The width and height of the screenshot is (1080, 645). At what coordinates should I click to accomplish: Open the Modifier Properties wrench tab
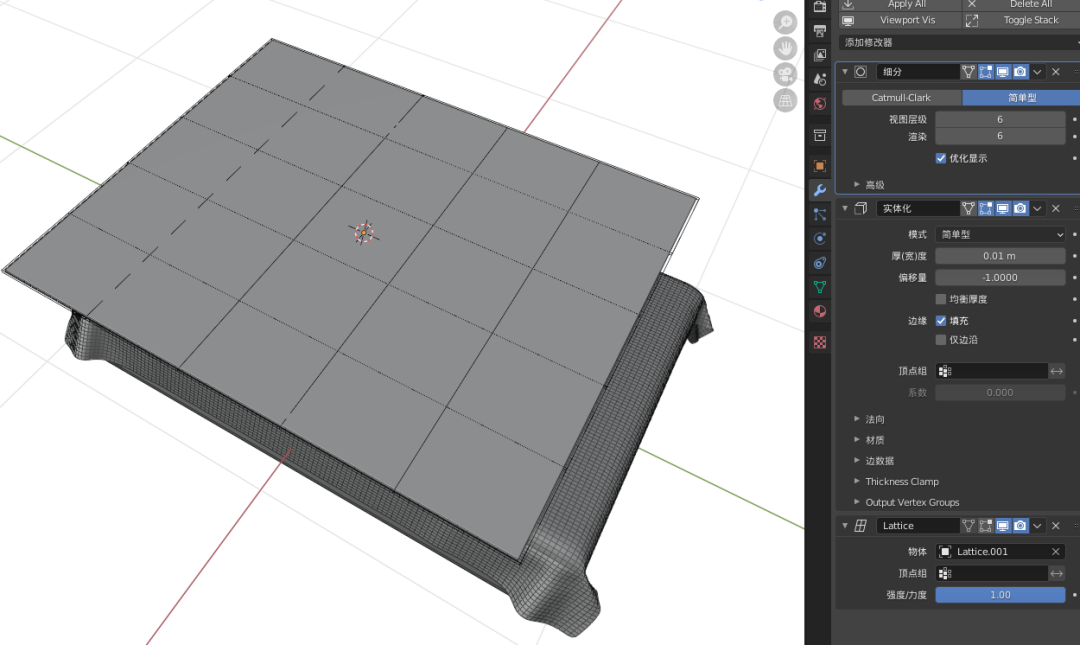tap(819, 188)
